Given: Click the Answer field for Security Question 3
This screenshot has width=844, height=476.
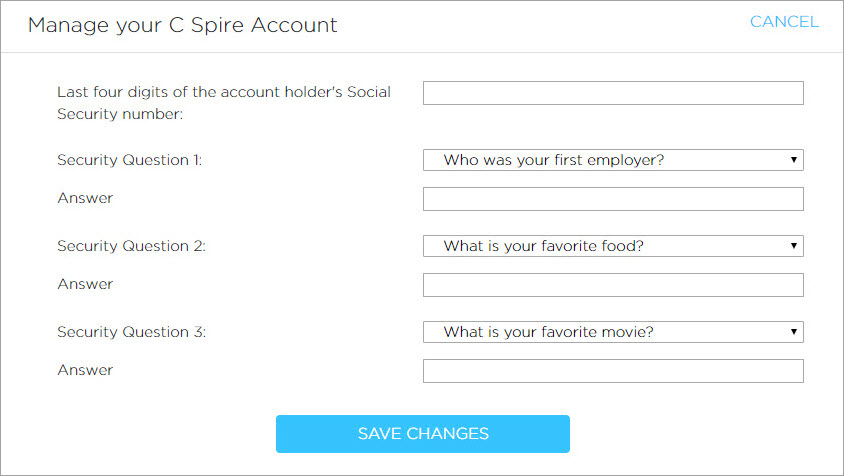Looking at the screenshot, I should click(x=613, y=371).
